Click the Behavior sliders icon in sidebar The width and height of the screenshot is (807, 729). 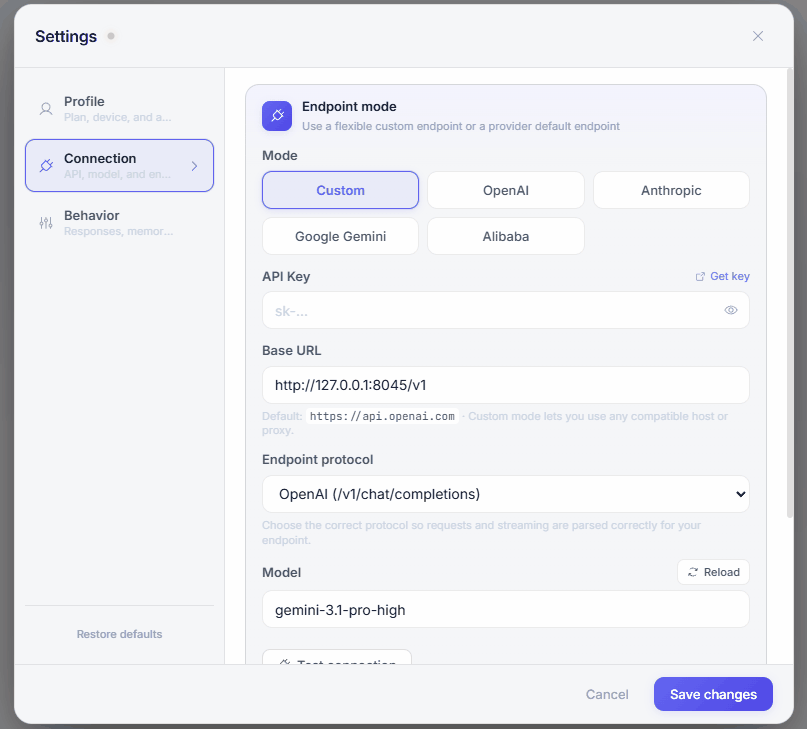[x=46, y=223]
